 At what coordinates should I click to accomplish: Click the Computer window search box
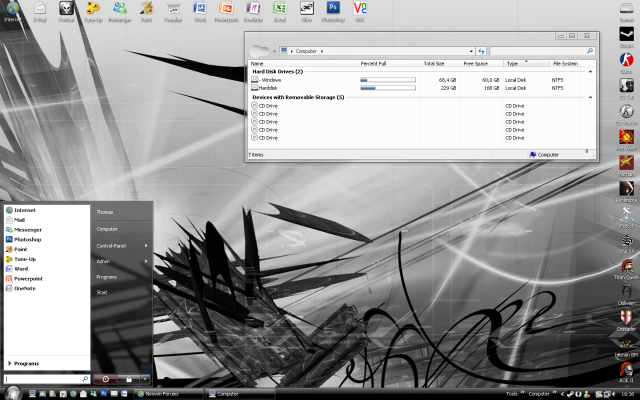pyautogui.click(x=542, y=51)
